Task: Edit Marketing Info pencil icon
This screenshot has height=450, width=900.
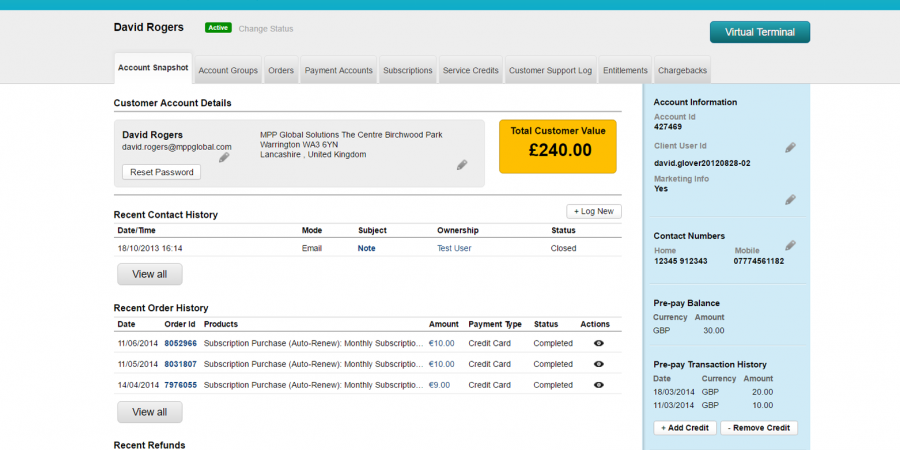Action: pos(790,199)
